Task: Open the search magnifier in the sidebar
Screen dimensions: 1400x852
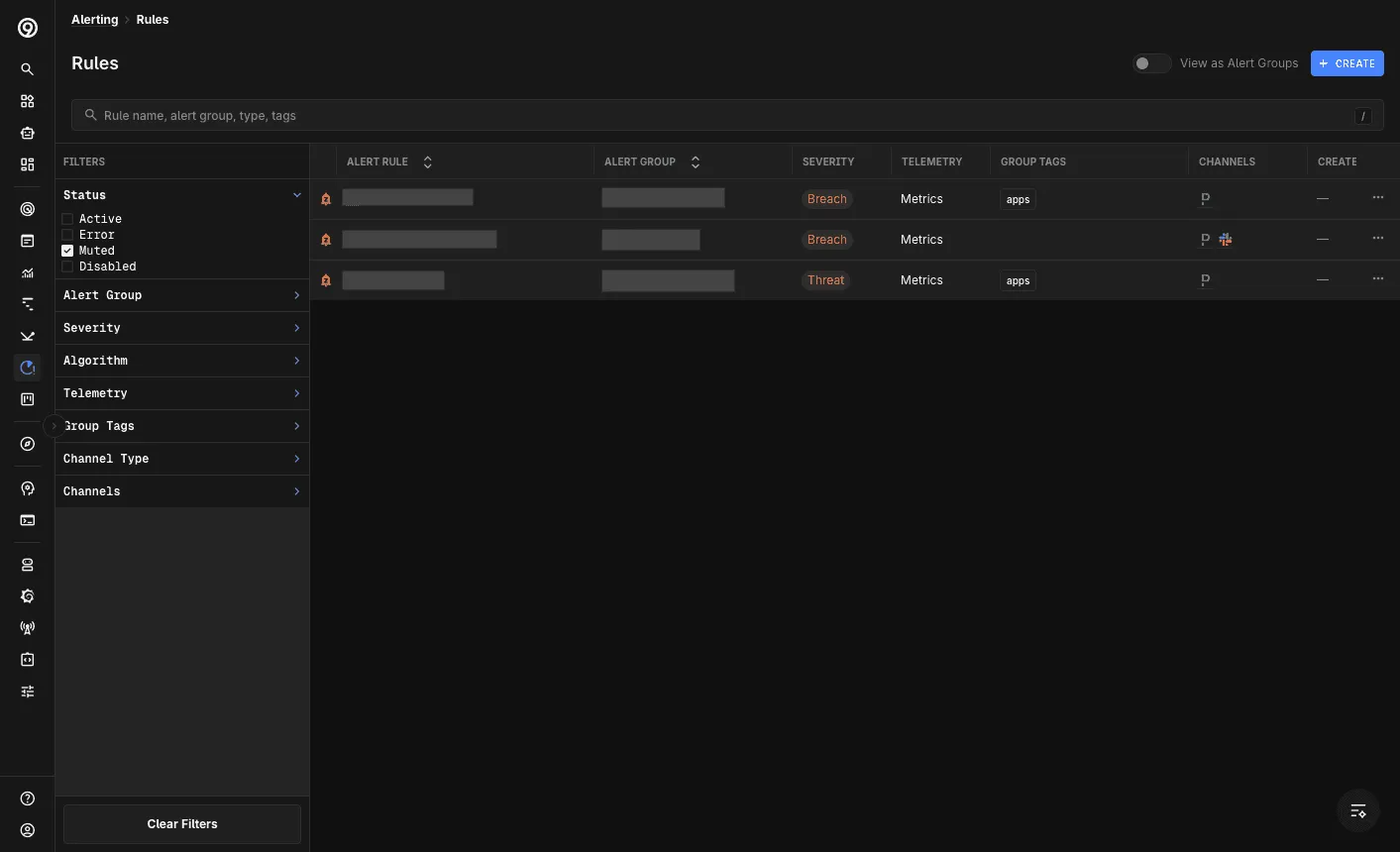Action: [28, 69]
